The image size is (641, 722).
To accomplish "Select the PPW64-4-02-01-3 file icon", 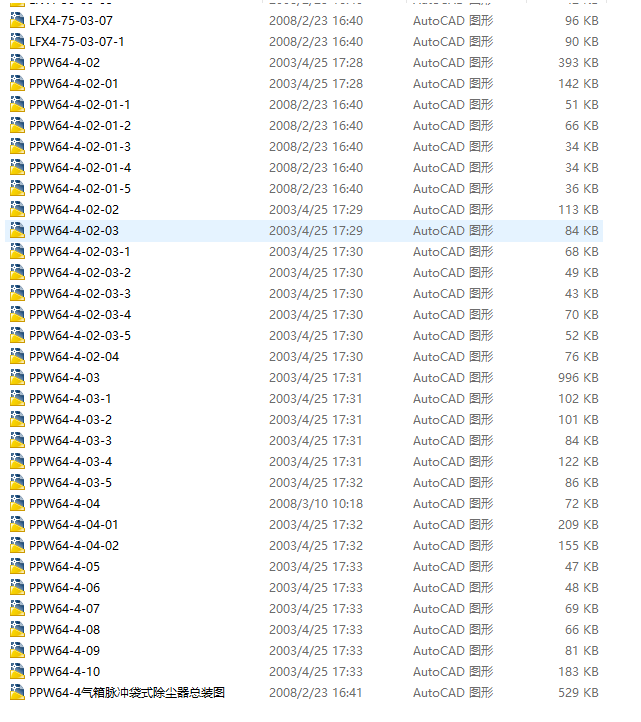I will [x=17, y=147].
